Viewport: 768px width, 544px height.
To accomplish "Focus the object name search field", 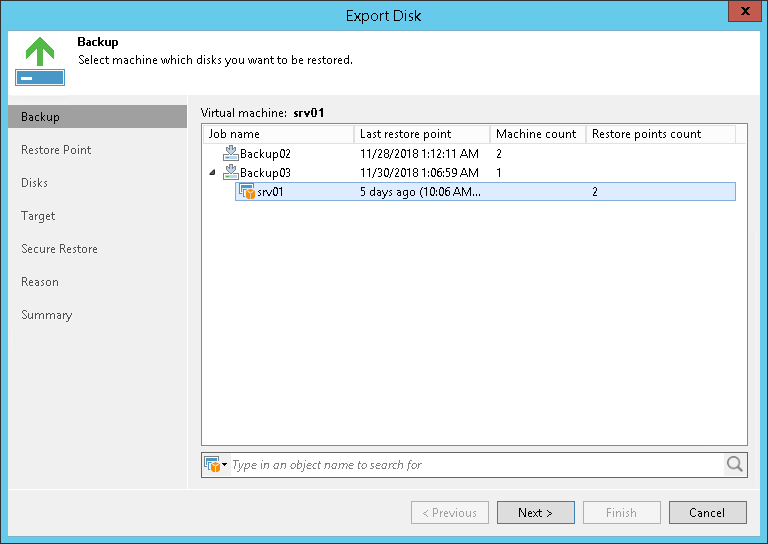I will (475, 464).
